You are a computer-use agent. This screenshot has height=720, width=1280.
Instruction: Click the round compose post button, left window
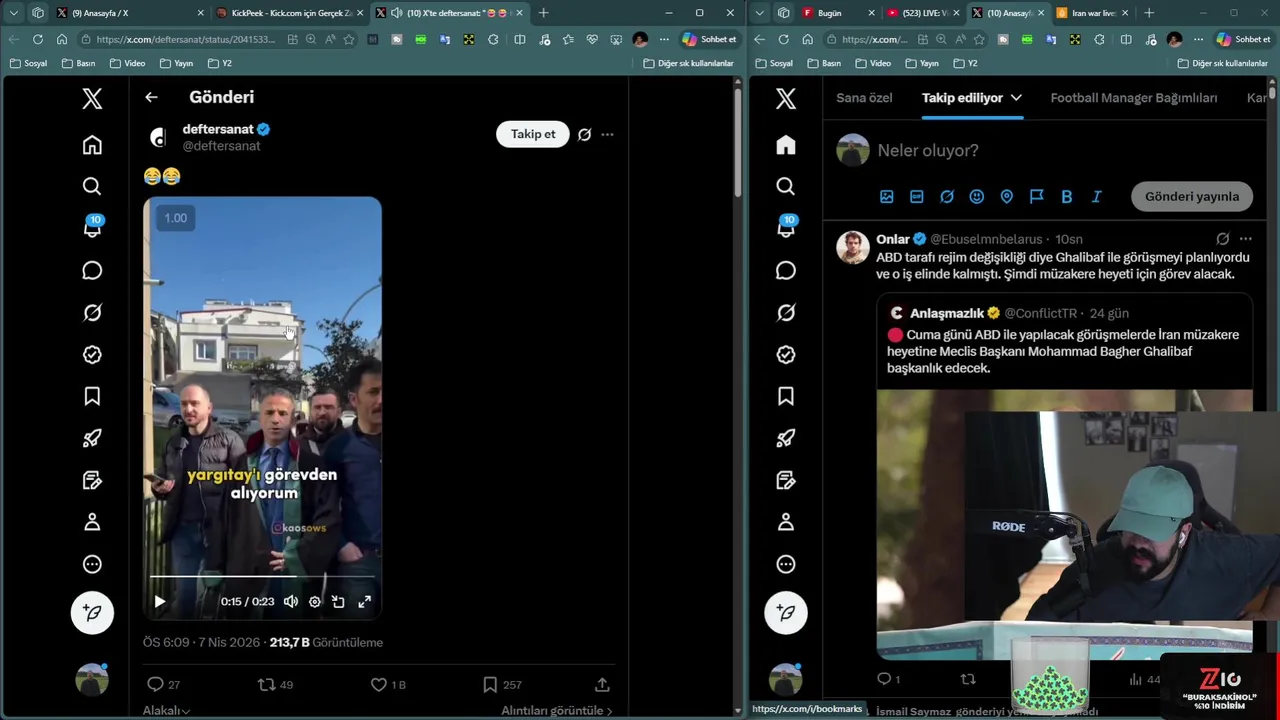(92, 612)
